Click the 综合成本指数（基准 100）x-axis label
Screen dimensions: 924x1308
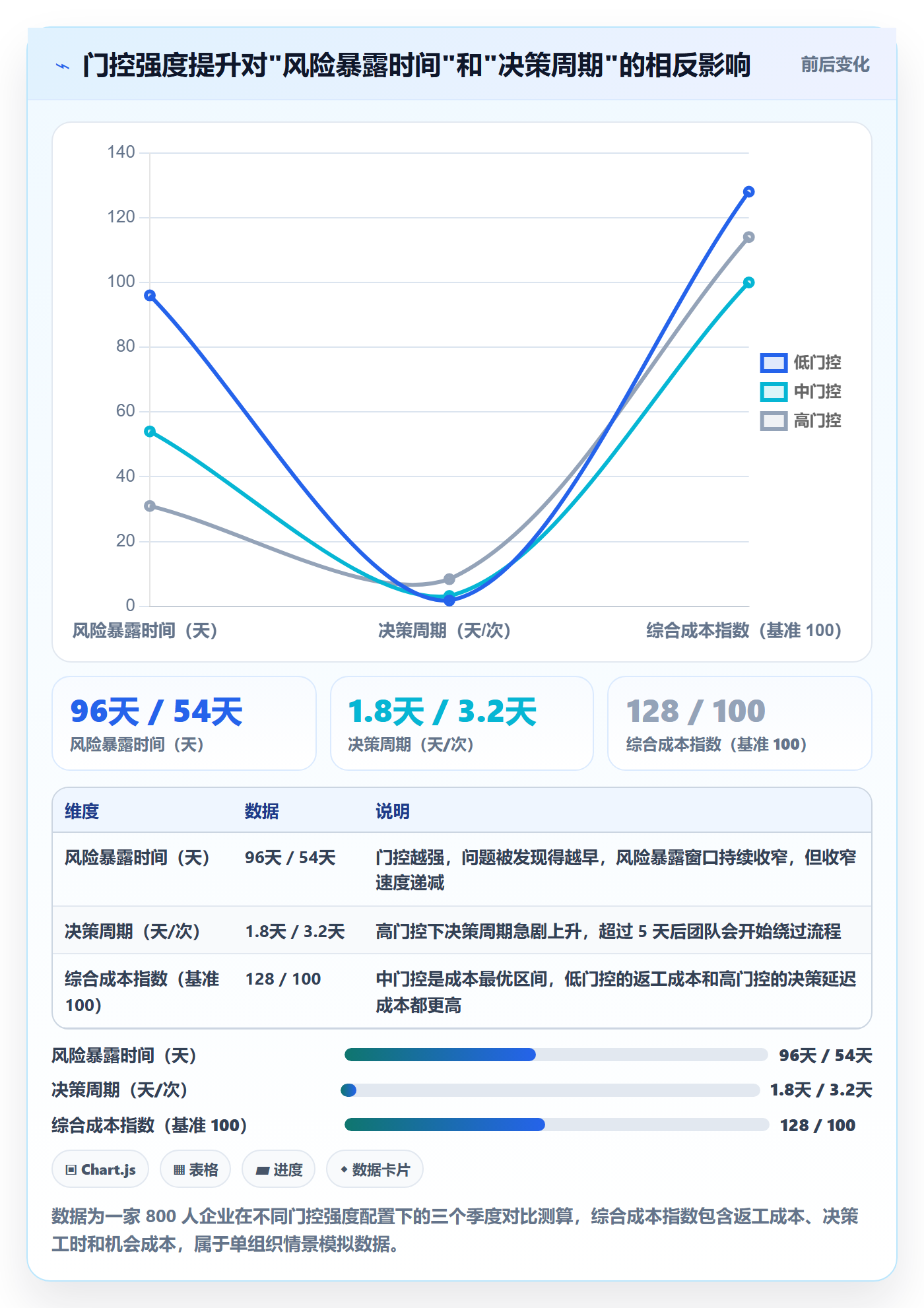(744, 630)
